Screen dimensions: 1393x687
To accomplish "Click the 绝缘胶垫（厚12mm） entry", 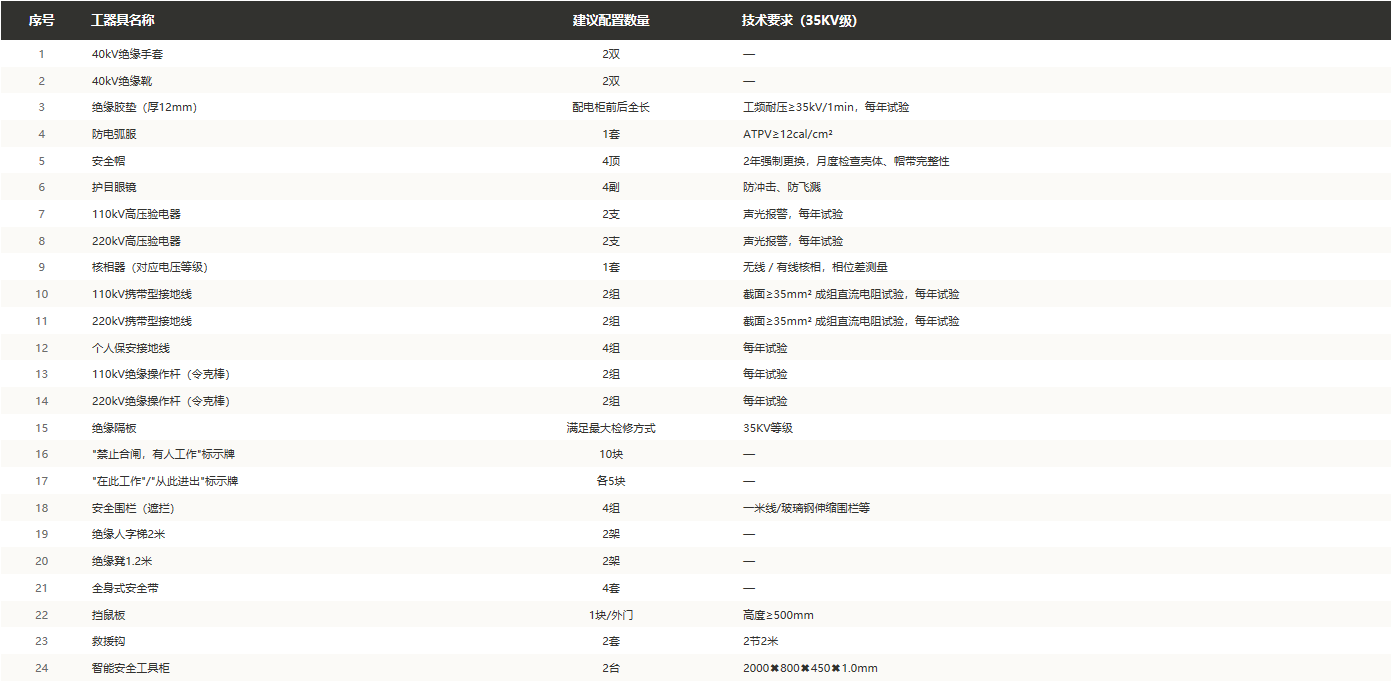I will [x=144, y=107].
